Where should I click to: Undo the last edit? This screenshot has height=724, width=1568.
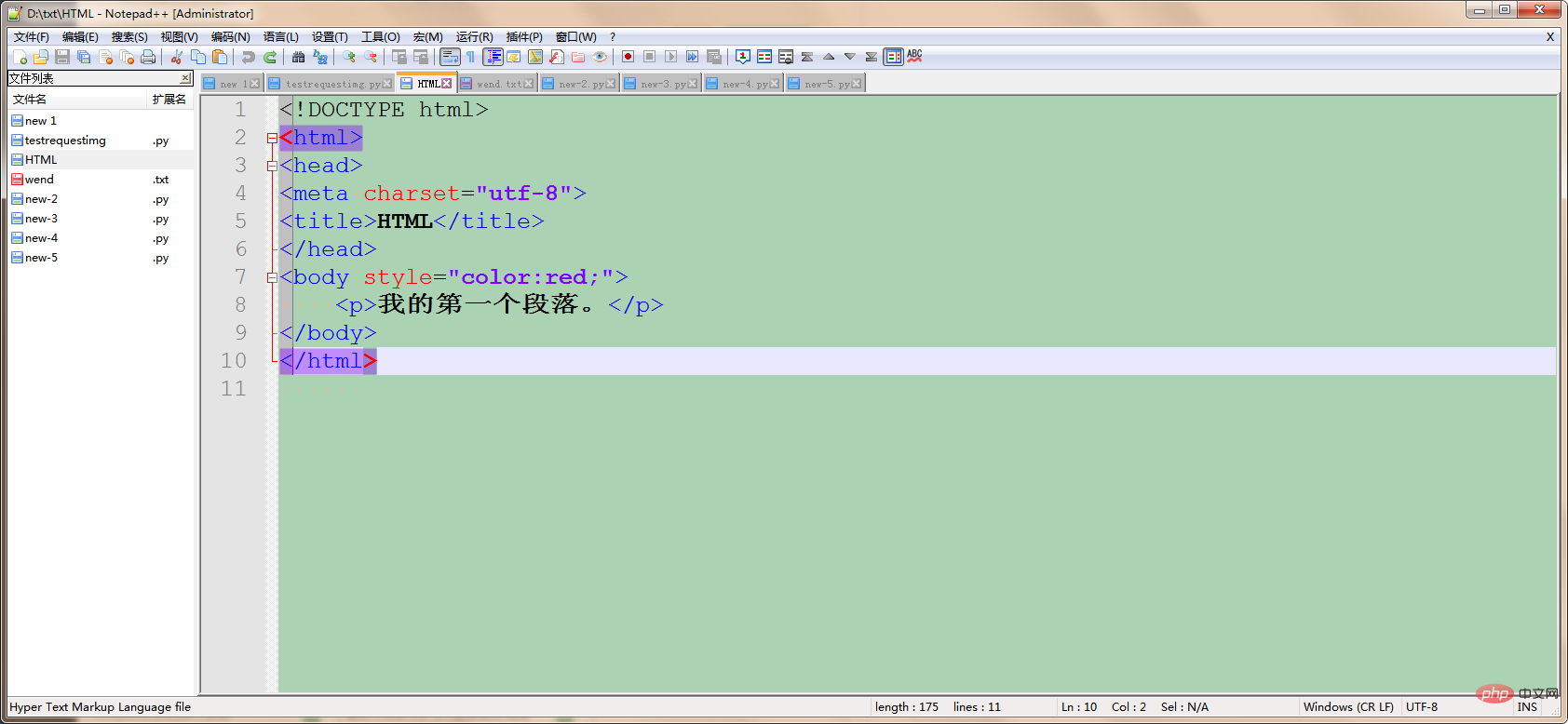pyautogui.click(x=248, y=57)
